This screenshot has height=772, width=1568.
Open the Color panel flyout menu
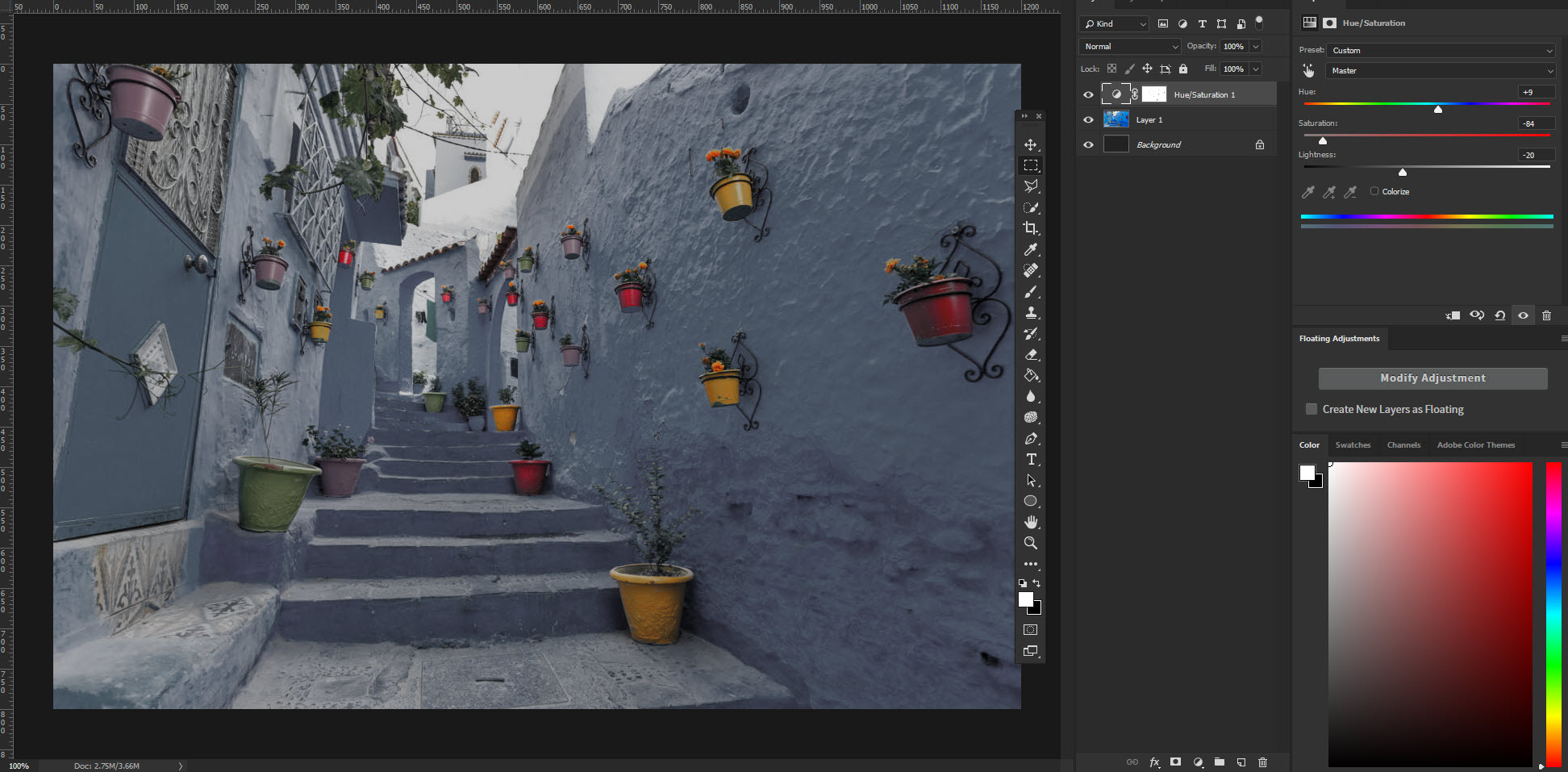click(x=1564, y=445)
